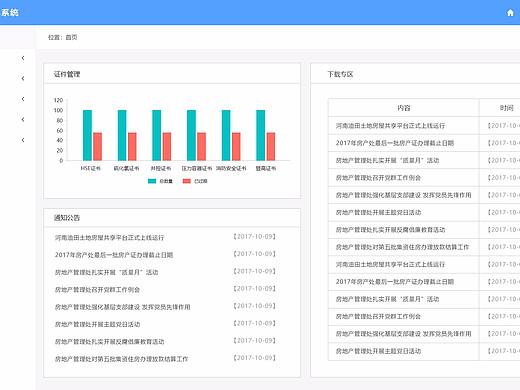520x390 pixels.
Task: Click the 压力容器证书 axis label
Action: pos(197,168)
